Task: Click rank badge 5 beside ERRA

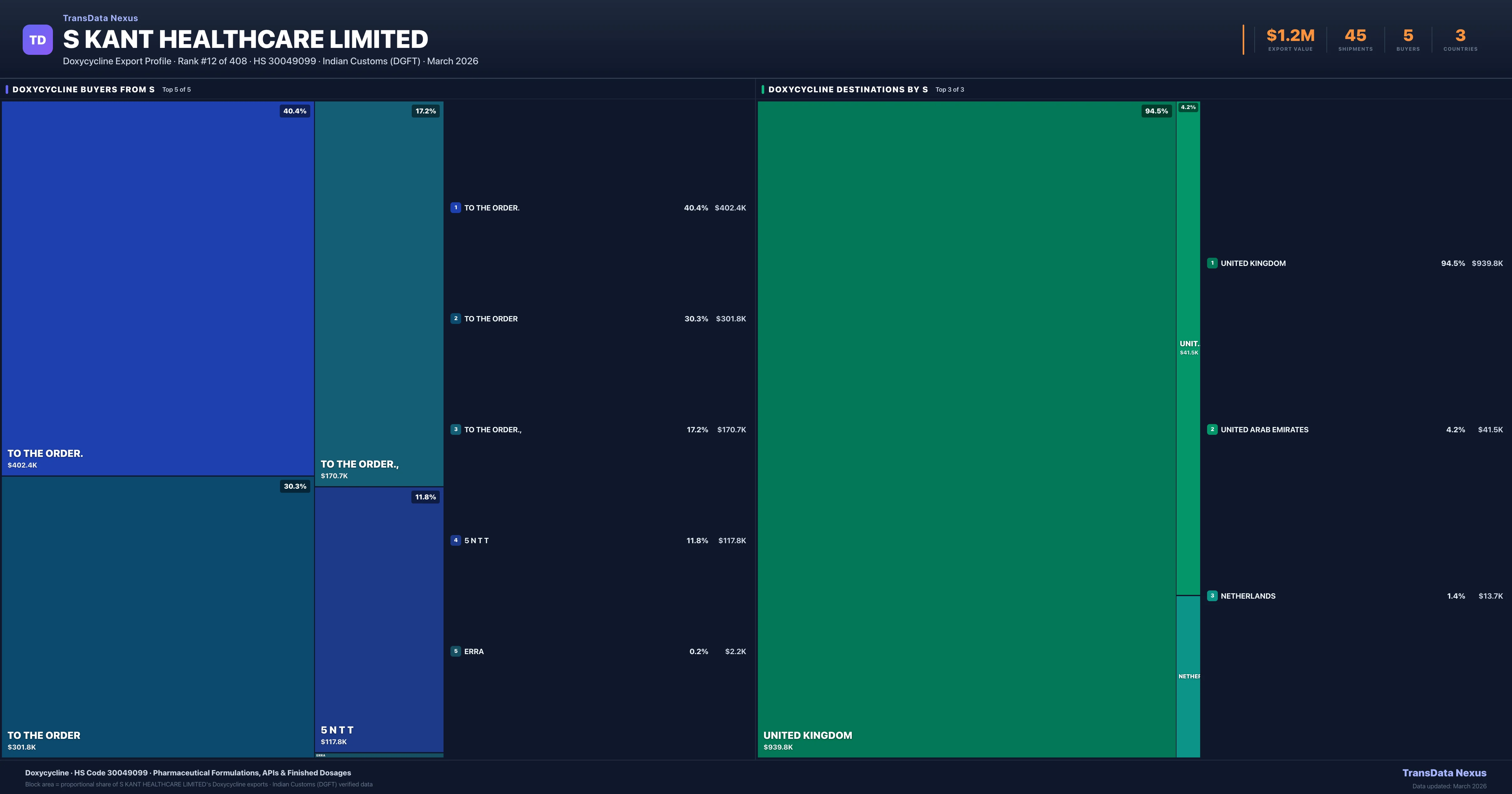Action: click(x=455, y=651)
